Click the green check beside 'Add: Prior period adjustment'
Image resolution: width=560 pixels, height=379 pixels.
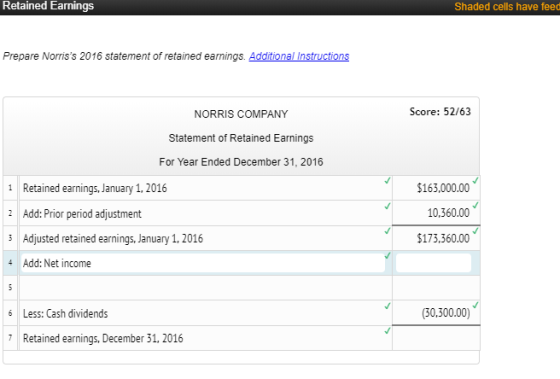(388, 206)
